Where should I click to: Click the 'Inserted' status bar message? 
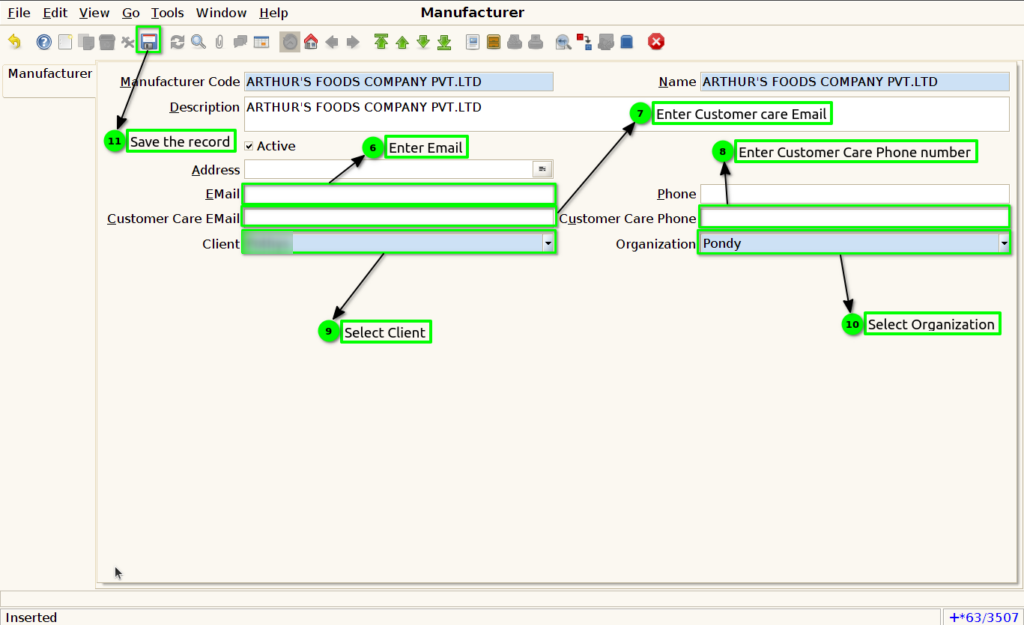31,617
